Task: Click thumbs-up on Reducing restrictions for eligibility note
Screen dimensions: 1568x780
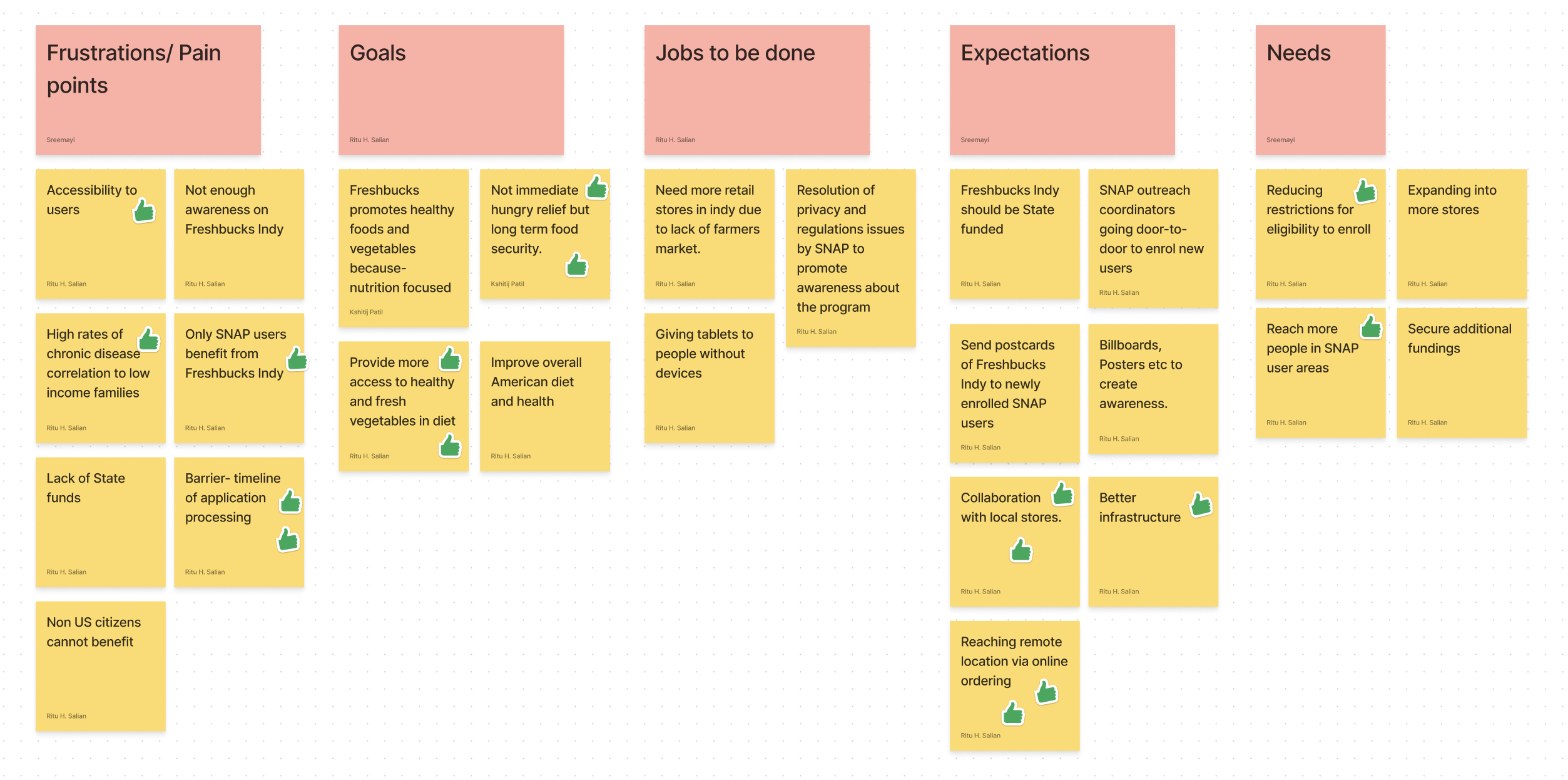Action: coord(1365,191)
